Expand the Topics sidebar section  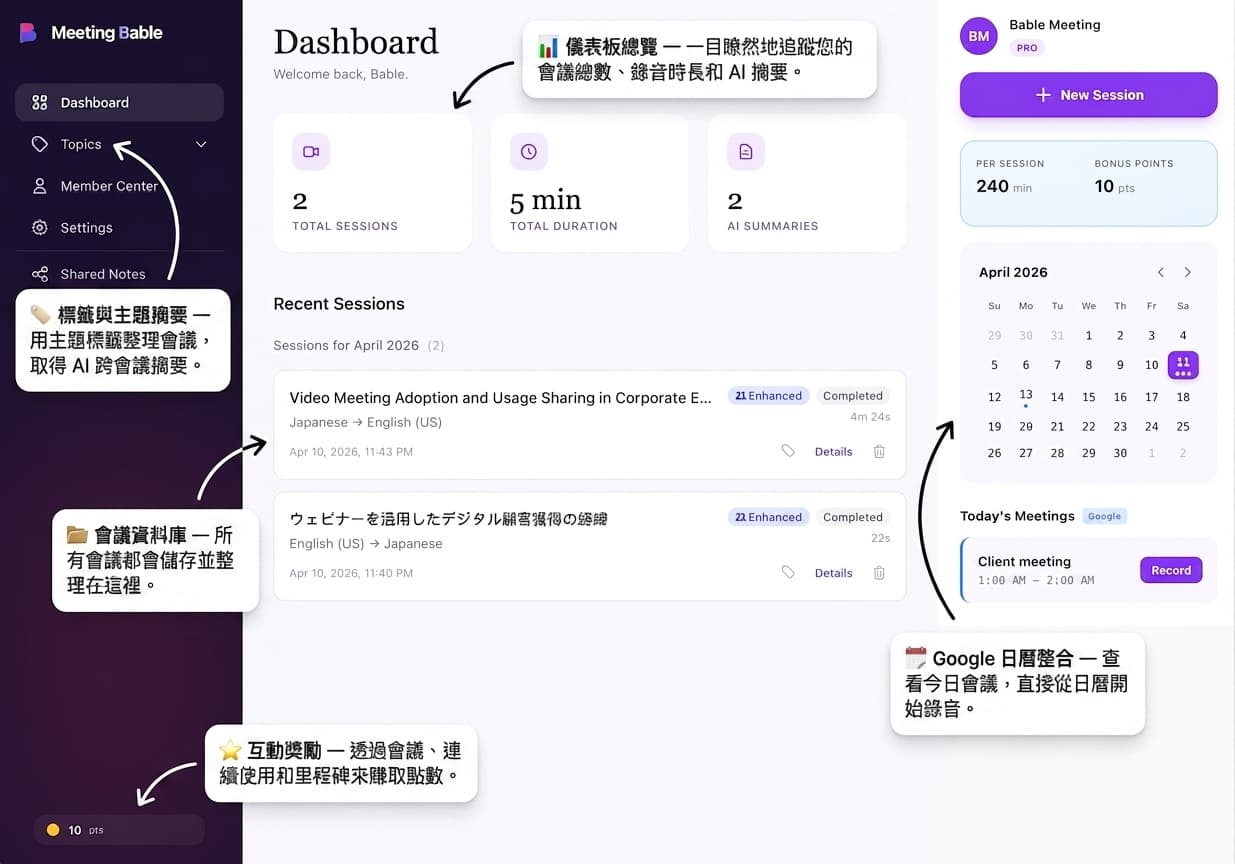(x=200, y=144)
